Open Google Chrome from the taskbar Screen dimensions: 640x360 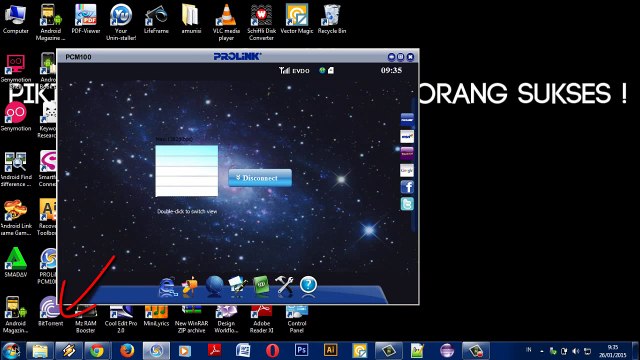[97, 351]
